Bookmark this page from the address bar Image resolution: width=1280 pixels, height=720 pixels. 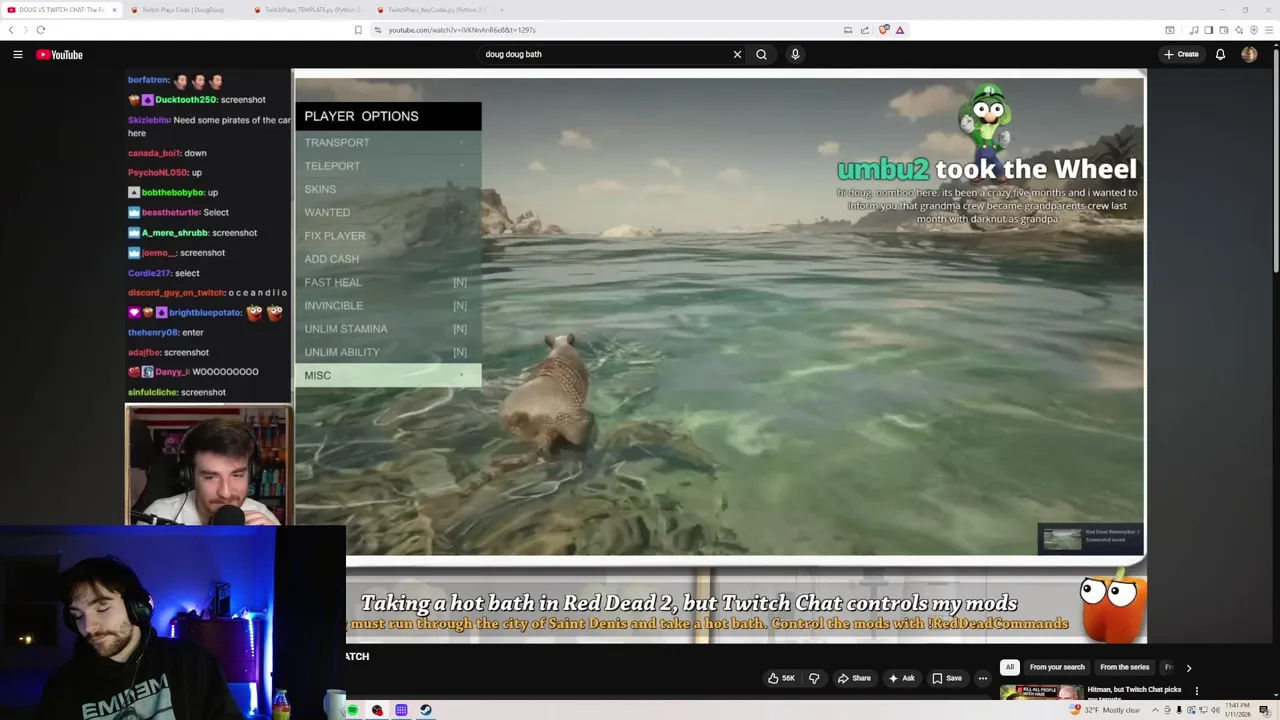pos(358,30)
